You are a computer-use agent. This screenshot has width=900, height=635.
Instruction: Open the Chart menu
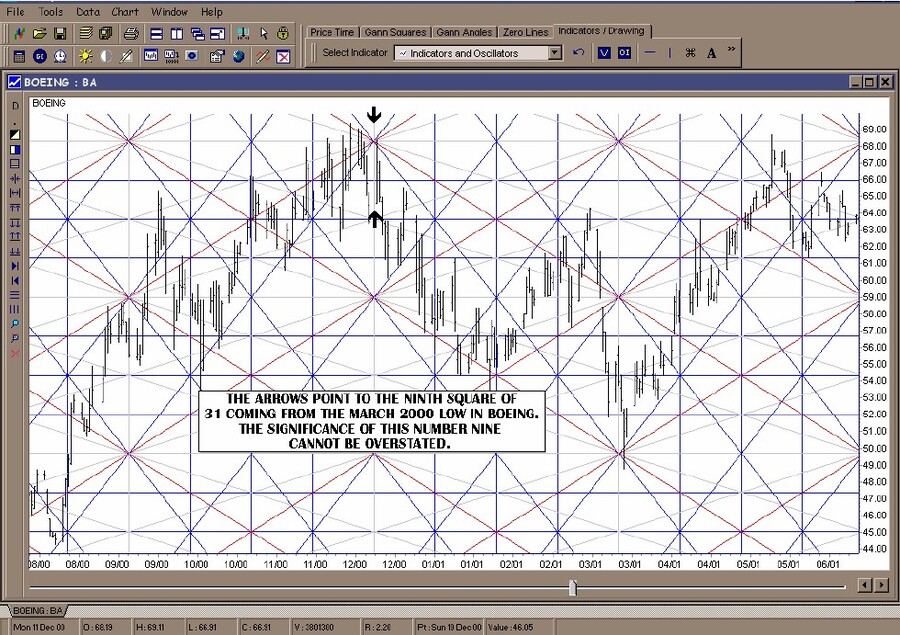point(125,12)
